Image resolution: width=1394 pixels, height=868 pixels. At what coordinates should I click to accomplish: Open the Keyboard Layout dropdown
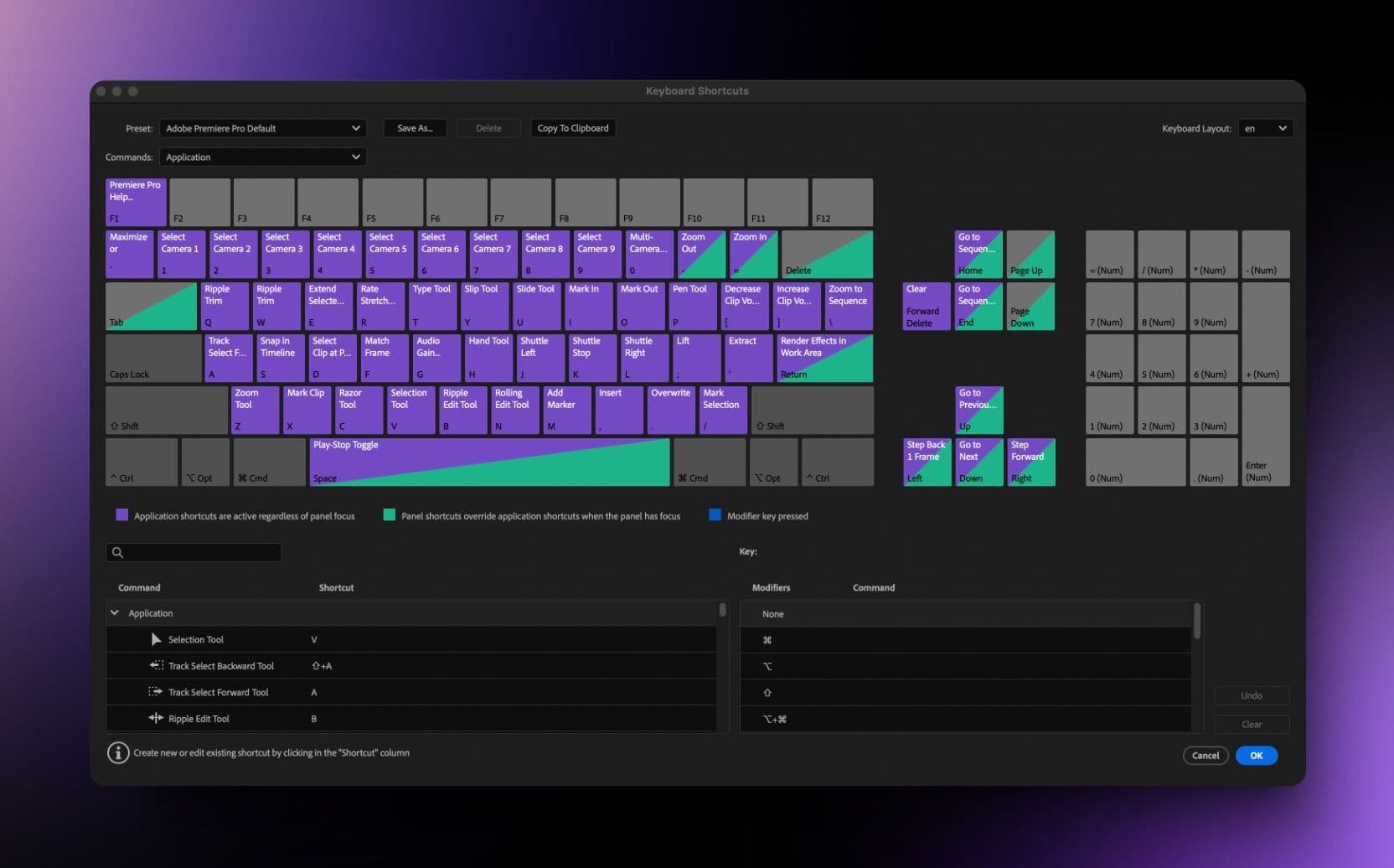pyautogui.click(x=1265, y=128)
